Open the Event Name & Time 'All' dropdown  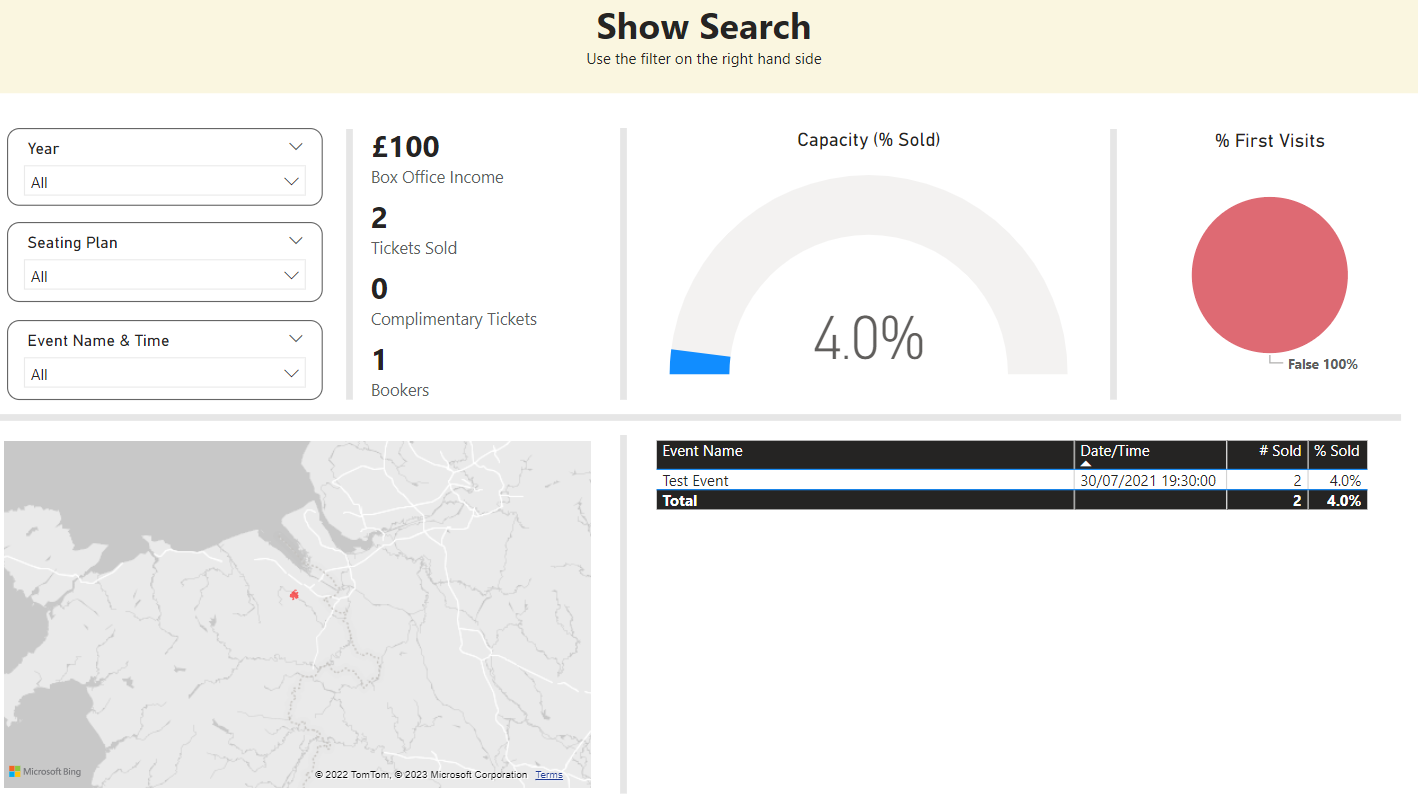[165, 374]
